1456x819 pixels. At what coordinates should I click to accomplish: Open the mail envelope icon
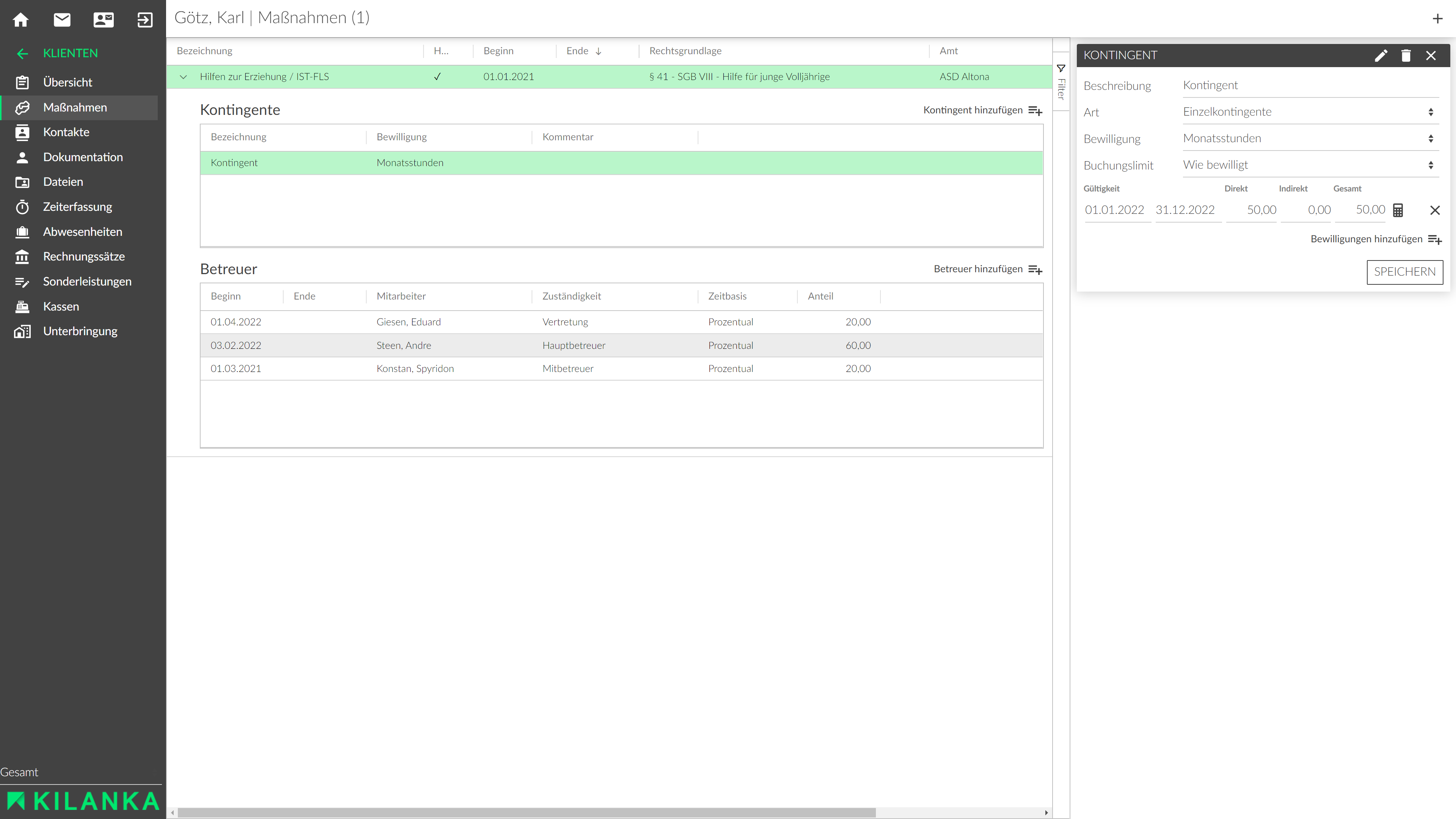coord(62,20)
